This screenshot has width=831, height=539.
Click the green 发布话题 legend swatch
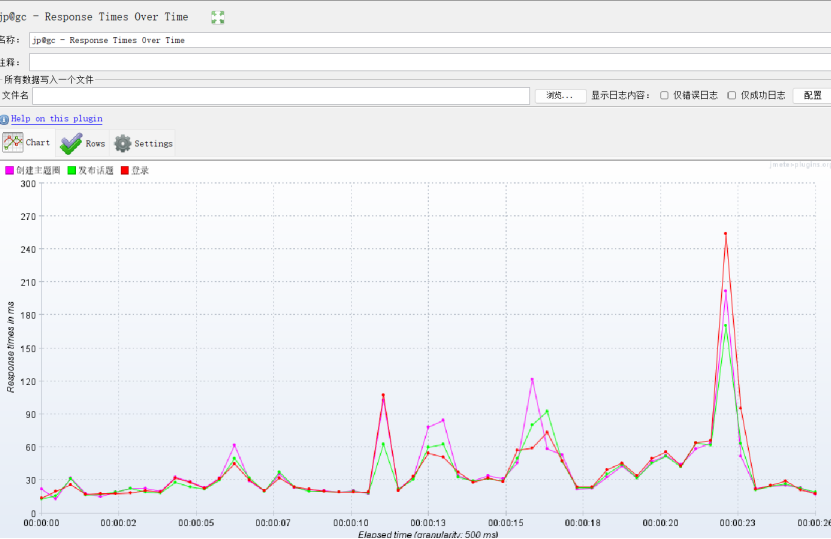pyautogui.click(x=72, y=170)
